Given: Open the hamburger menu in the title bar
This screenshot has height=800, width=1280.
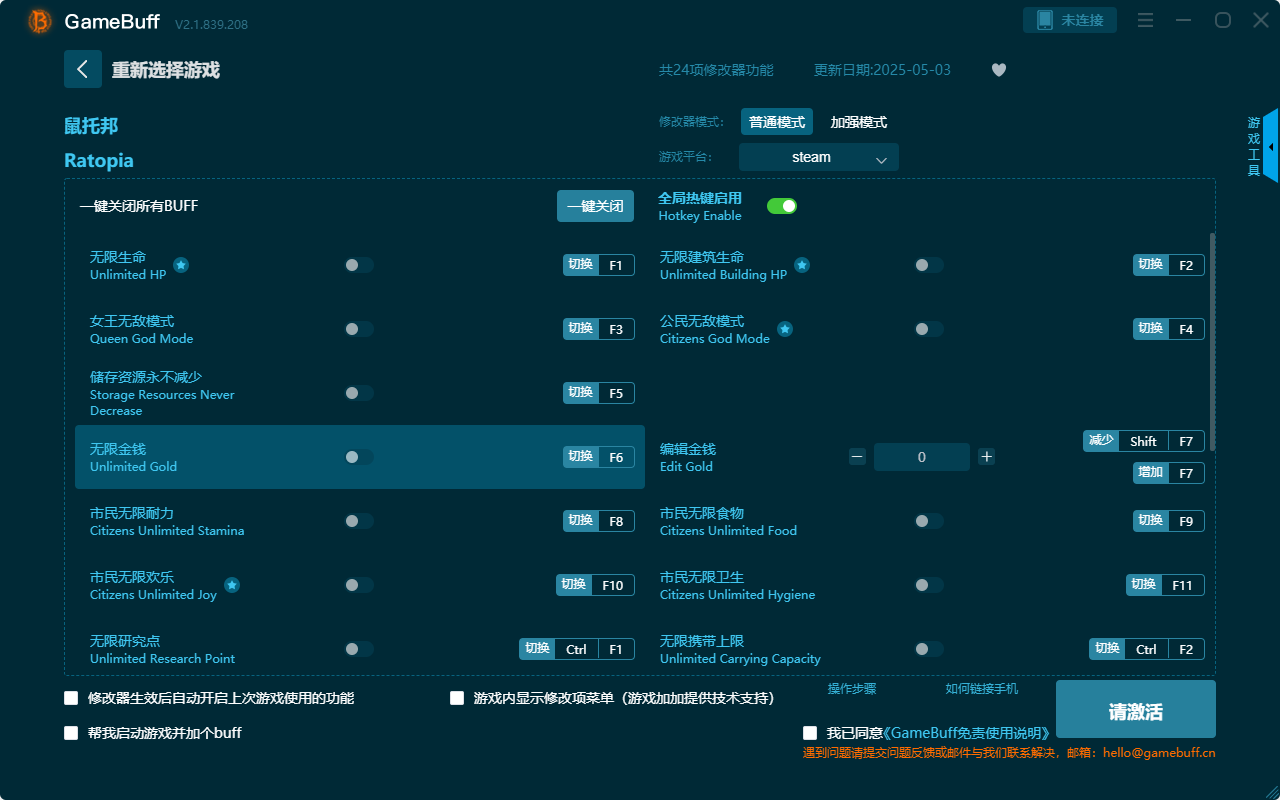Looking at the screenshot, I should pos(1145,19).
